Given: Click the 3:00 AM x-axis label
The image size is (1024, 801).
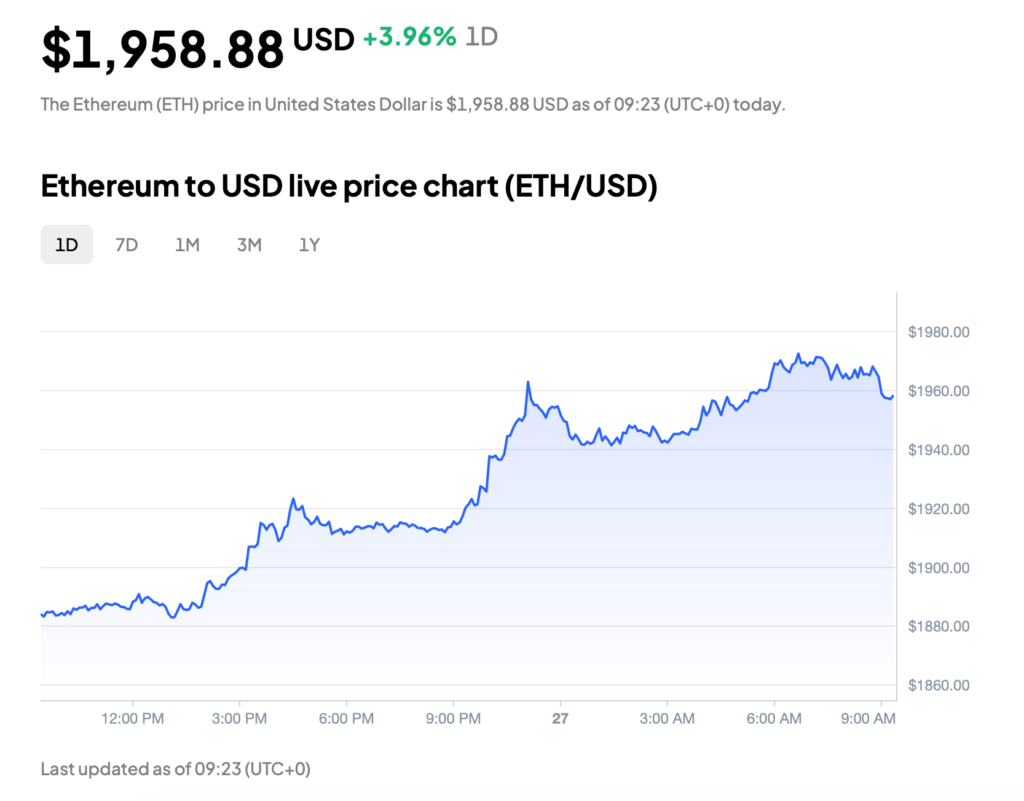Looking at the screenshot, I should pos(667,719).
